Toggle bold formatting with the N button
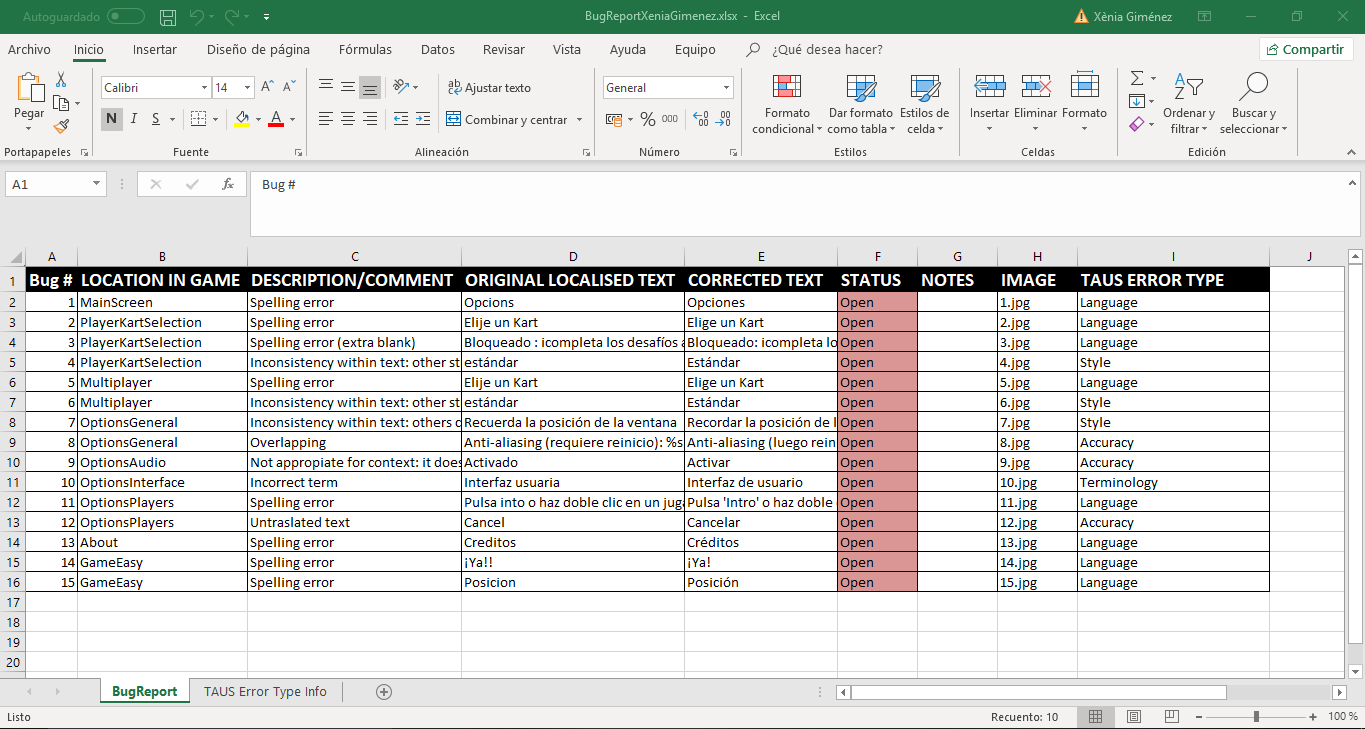1365x729 pixels. 110,118
